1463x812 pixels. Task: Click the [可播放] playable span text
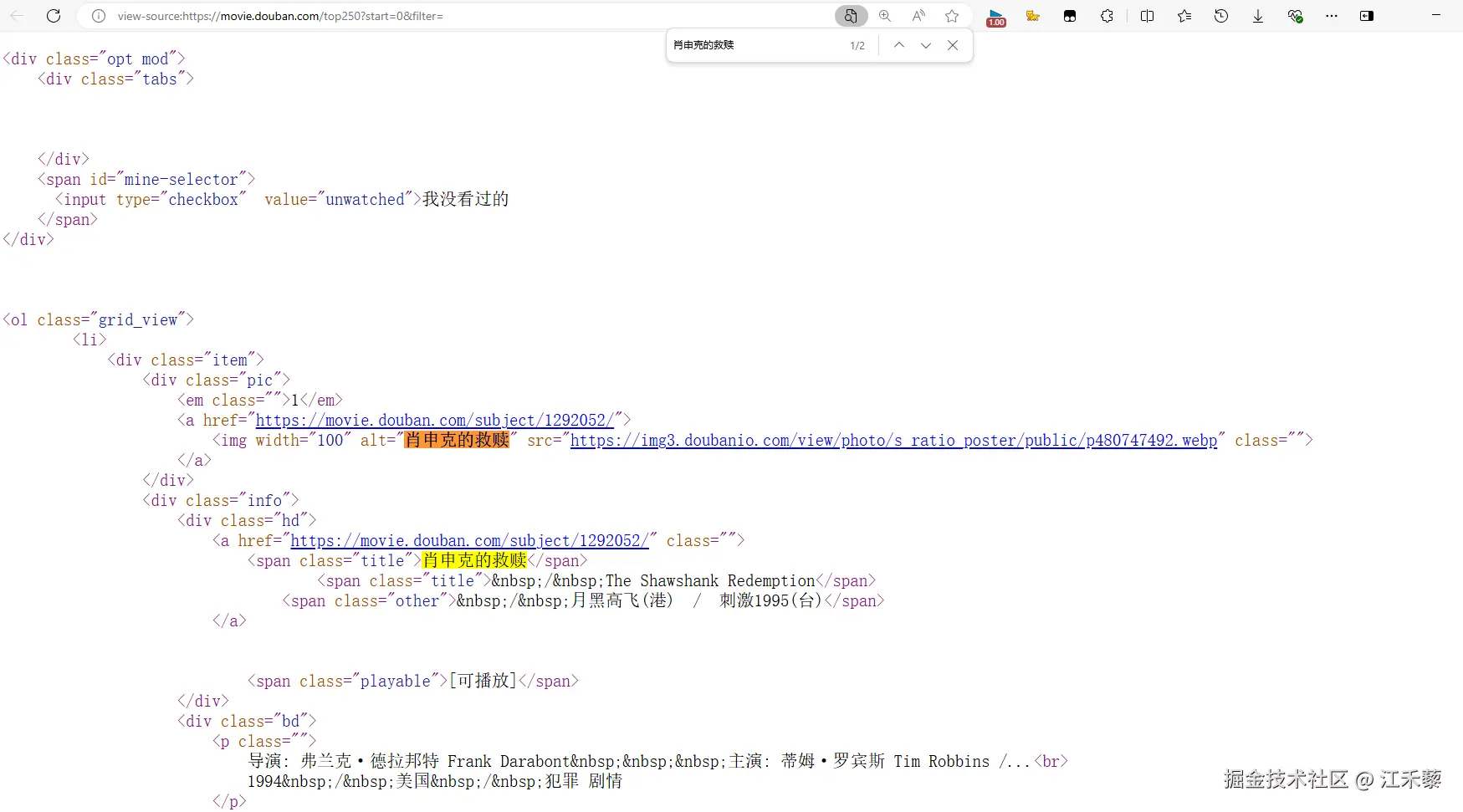tap(483, 681)
